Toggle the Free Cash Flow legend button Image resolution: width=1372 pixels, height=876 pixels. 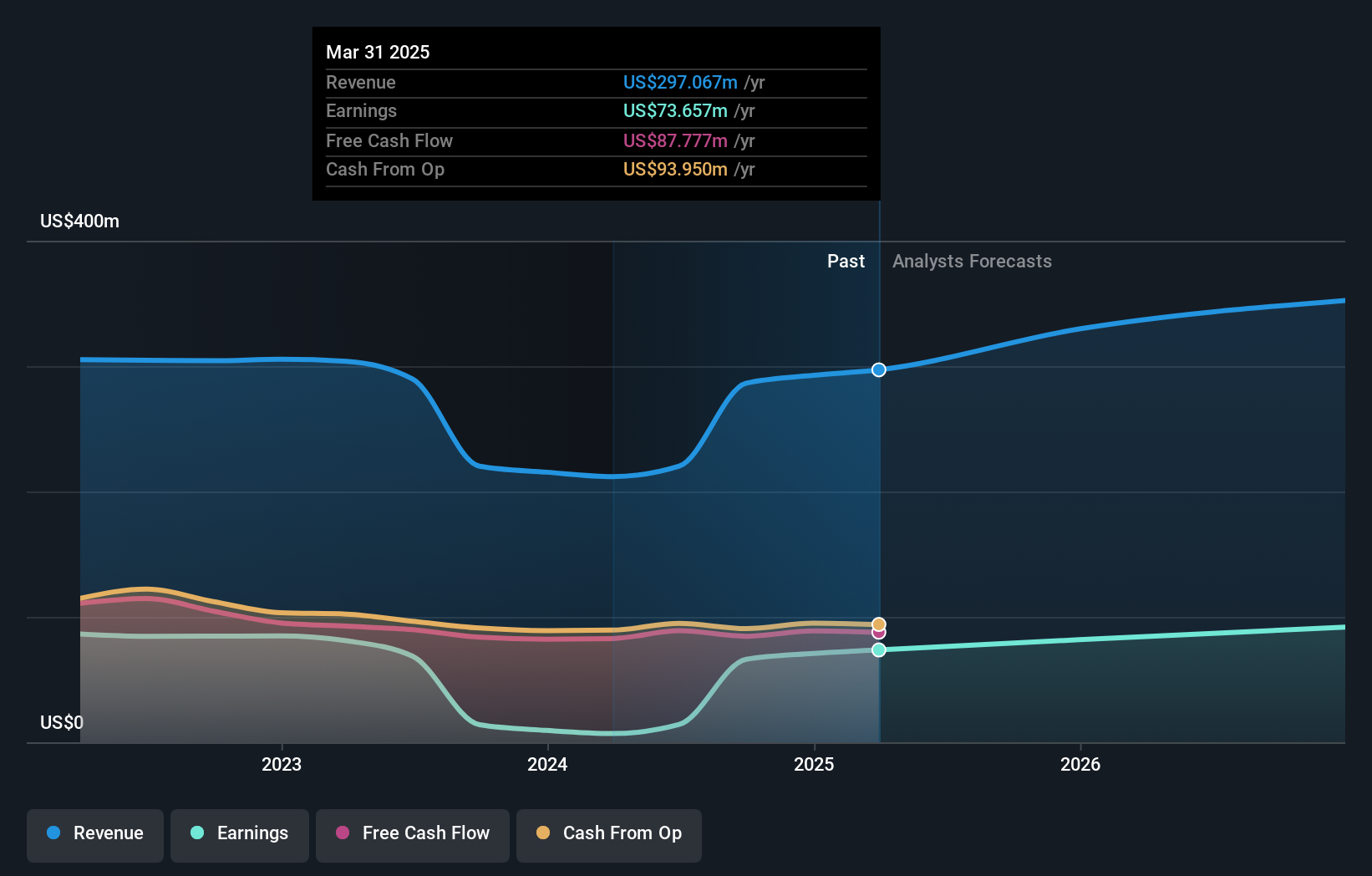(413, 835)
